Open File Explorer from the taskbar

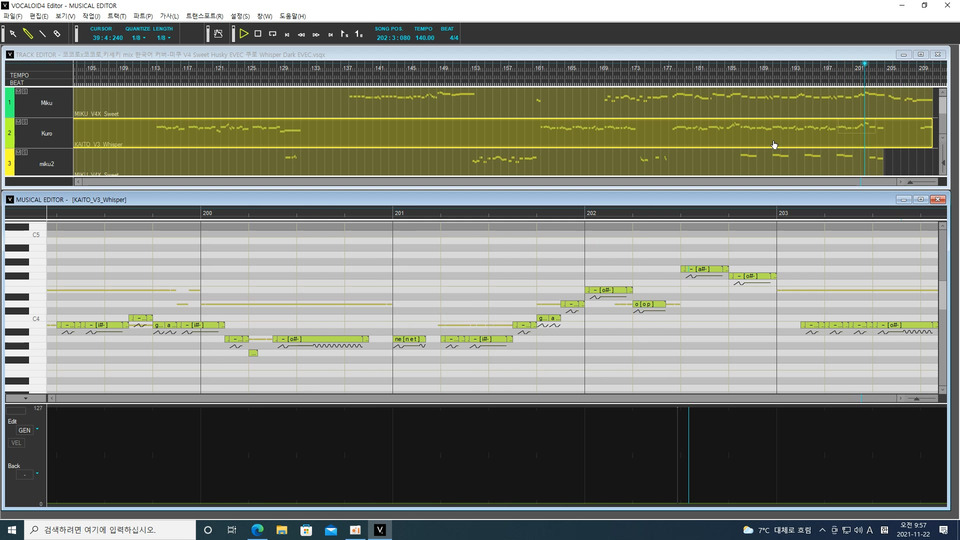tap(282, 530)
